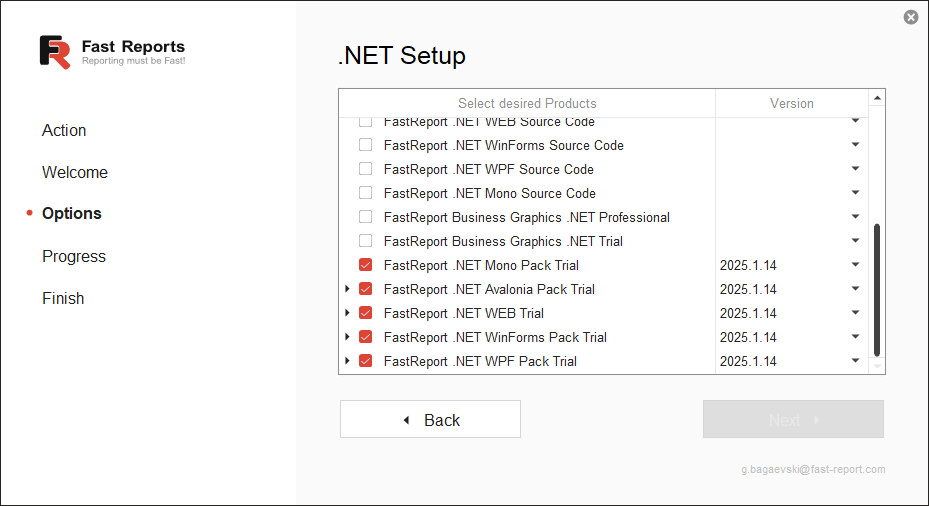
Task: Click the g.bagaevski@fast-report.com email
Action: (x=813, y=469)
